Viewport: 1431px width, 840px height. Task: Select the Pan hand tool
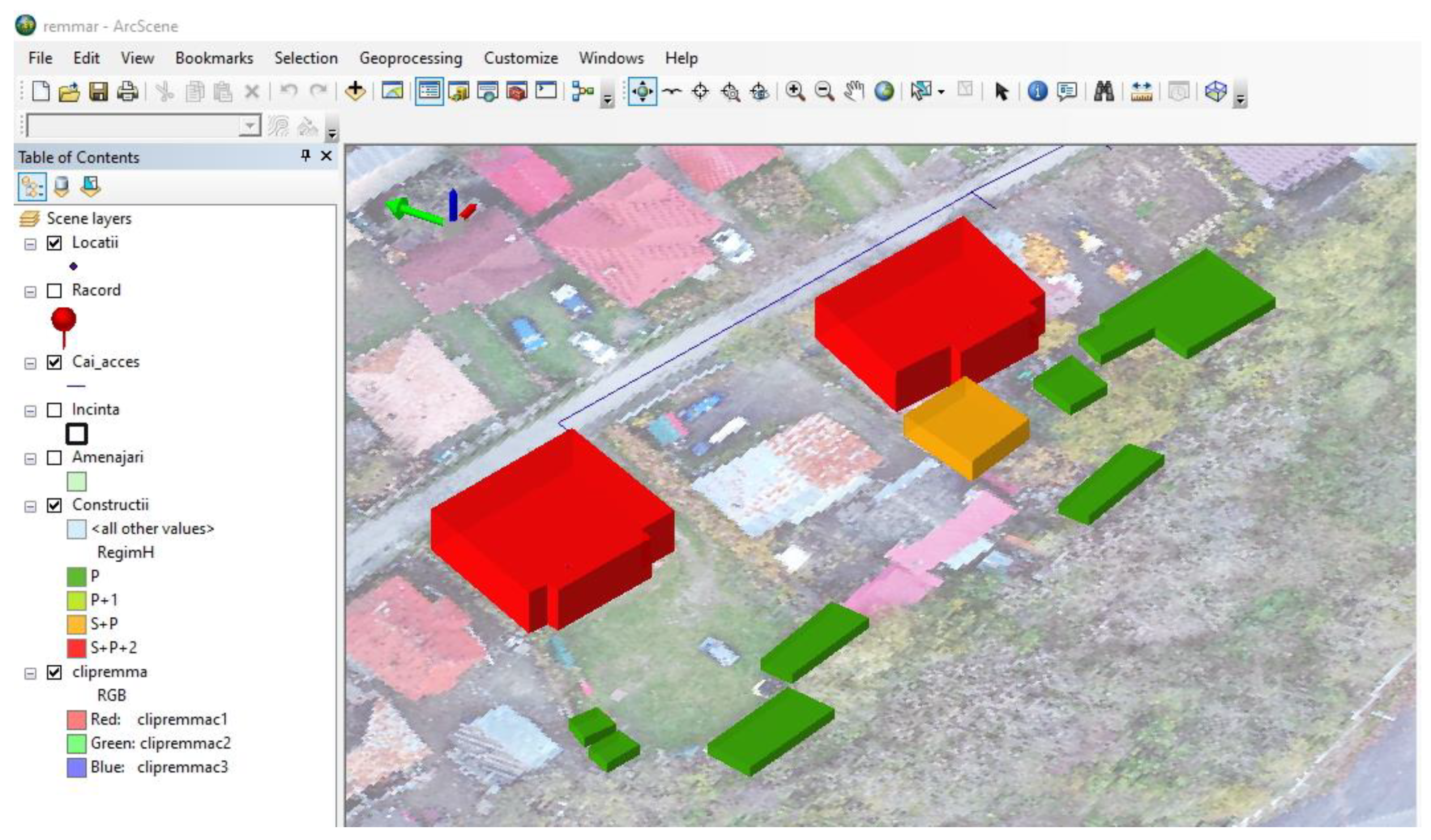tap(853, 91)
